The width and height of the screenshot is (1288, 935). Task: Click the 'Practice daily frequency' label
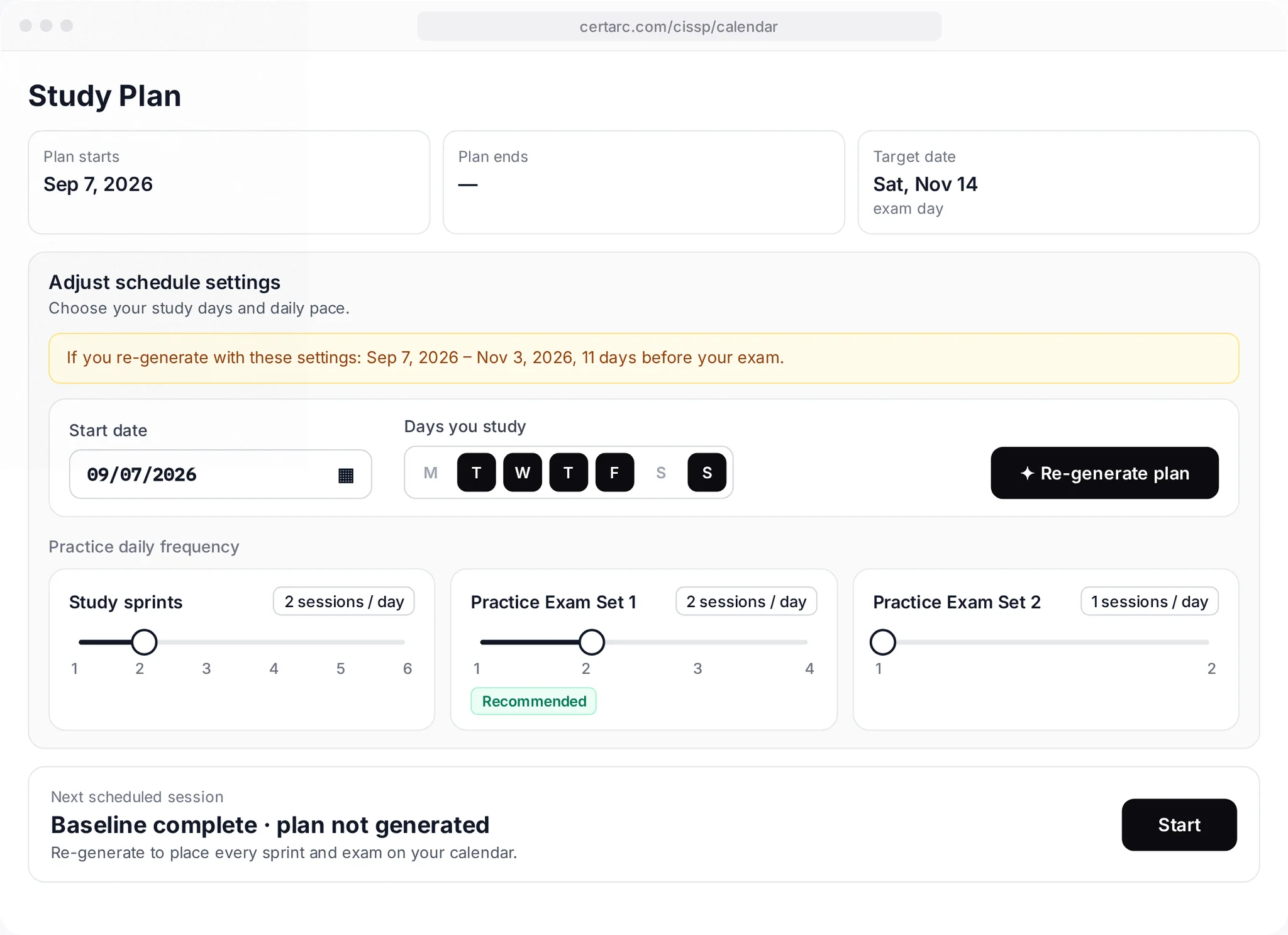point(144,547)
